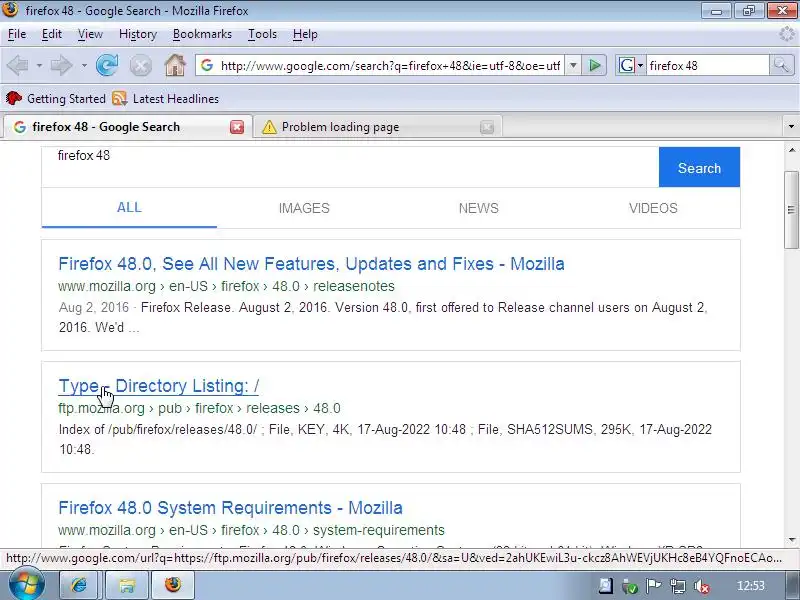
Task: Open the Getting Started bookmark
Action: [x=55, y=98]
